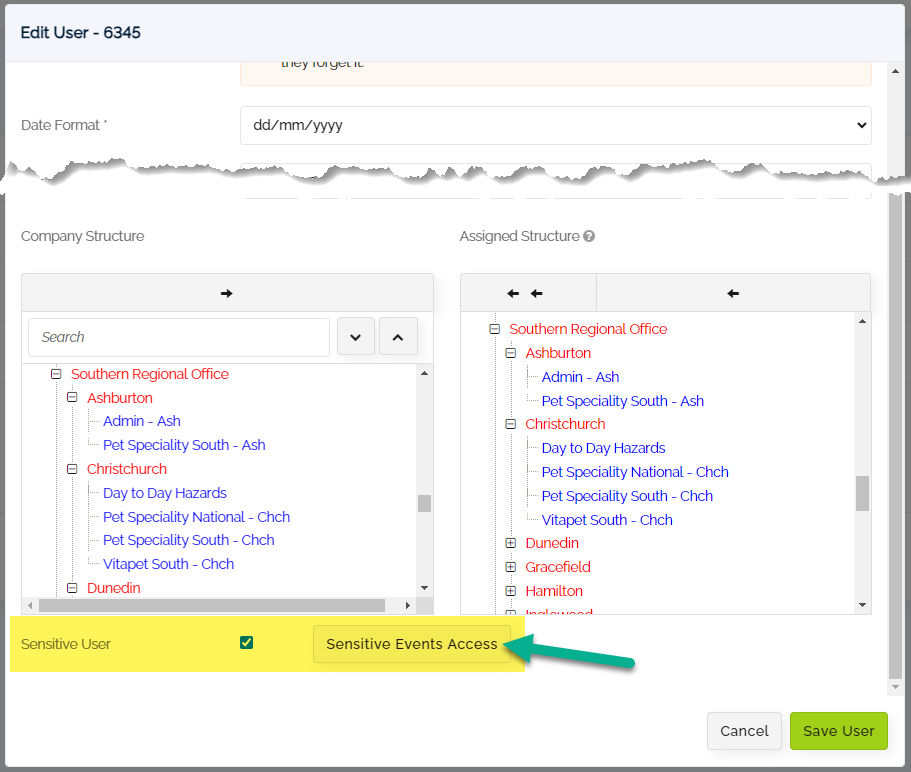Uncheck the Sensitive User checkbox

tap(246, 643)
